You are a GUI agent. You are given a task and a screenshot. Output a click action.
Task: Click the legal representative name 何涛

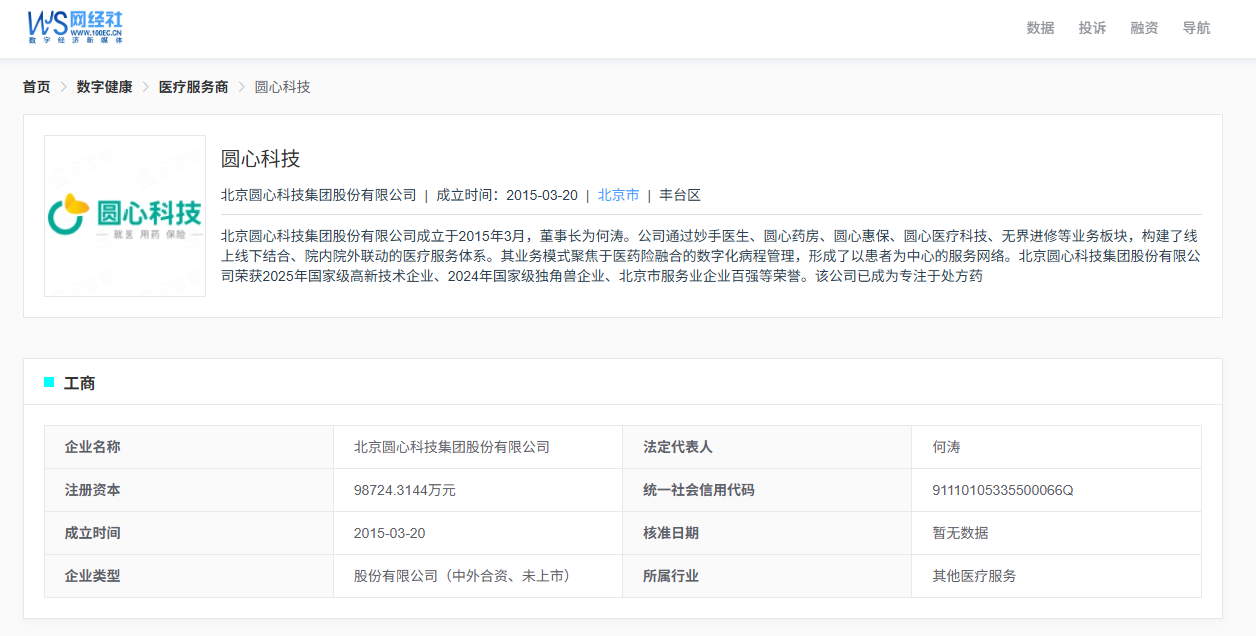pyautogui.click(x=946, y=447)
